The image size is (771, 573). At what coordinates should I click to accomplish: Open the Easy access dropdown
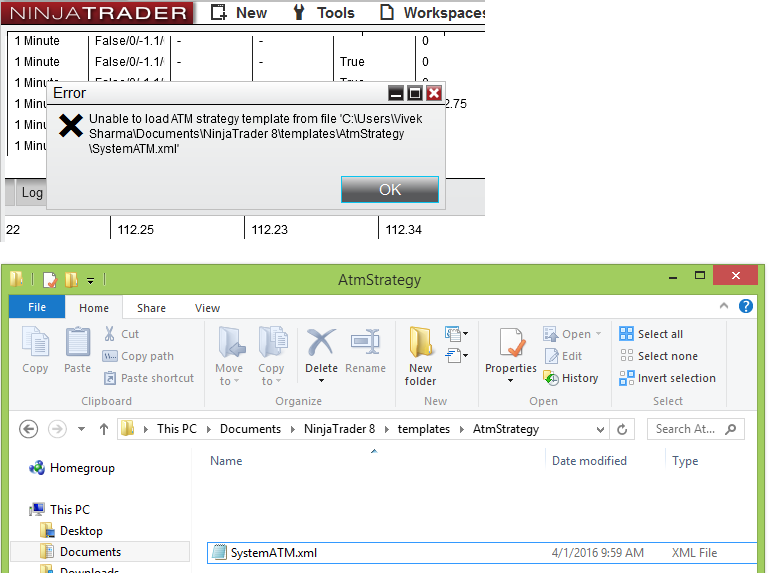tap(457, 355)
